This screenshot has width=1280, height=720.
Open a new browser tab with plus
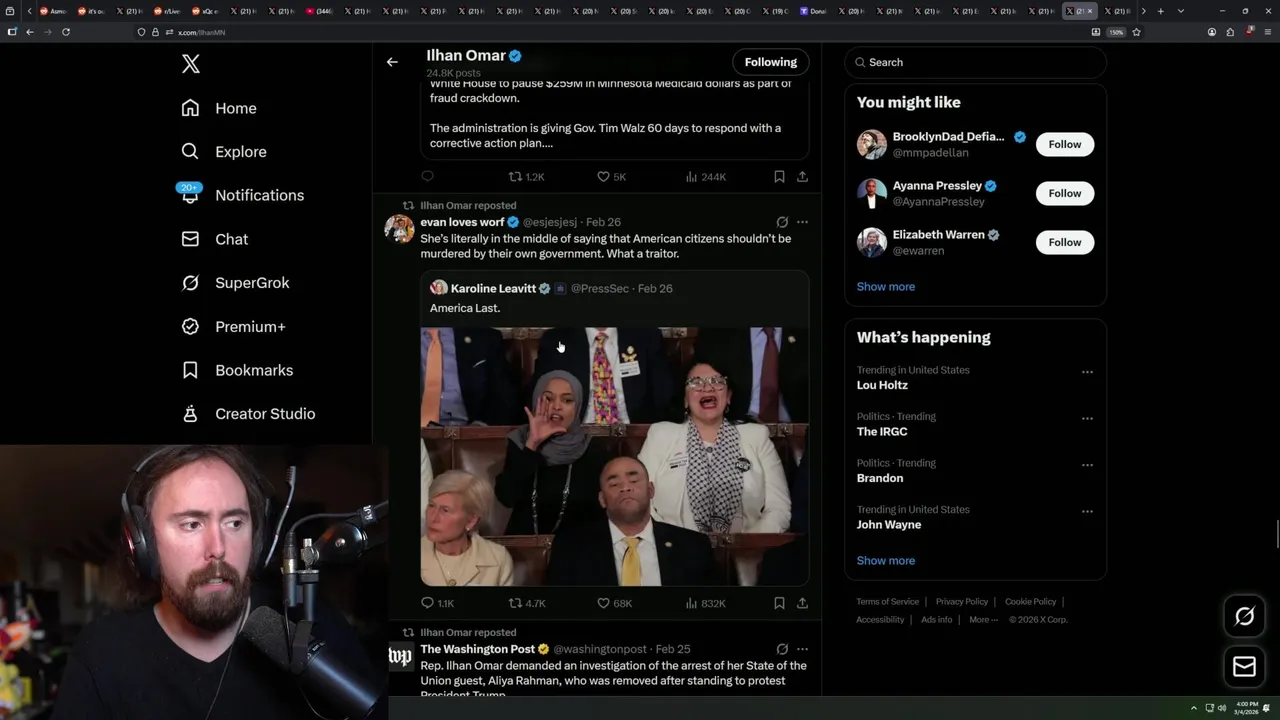point(1160,11)
